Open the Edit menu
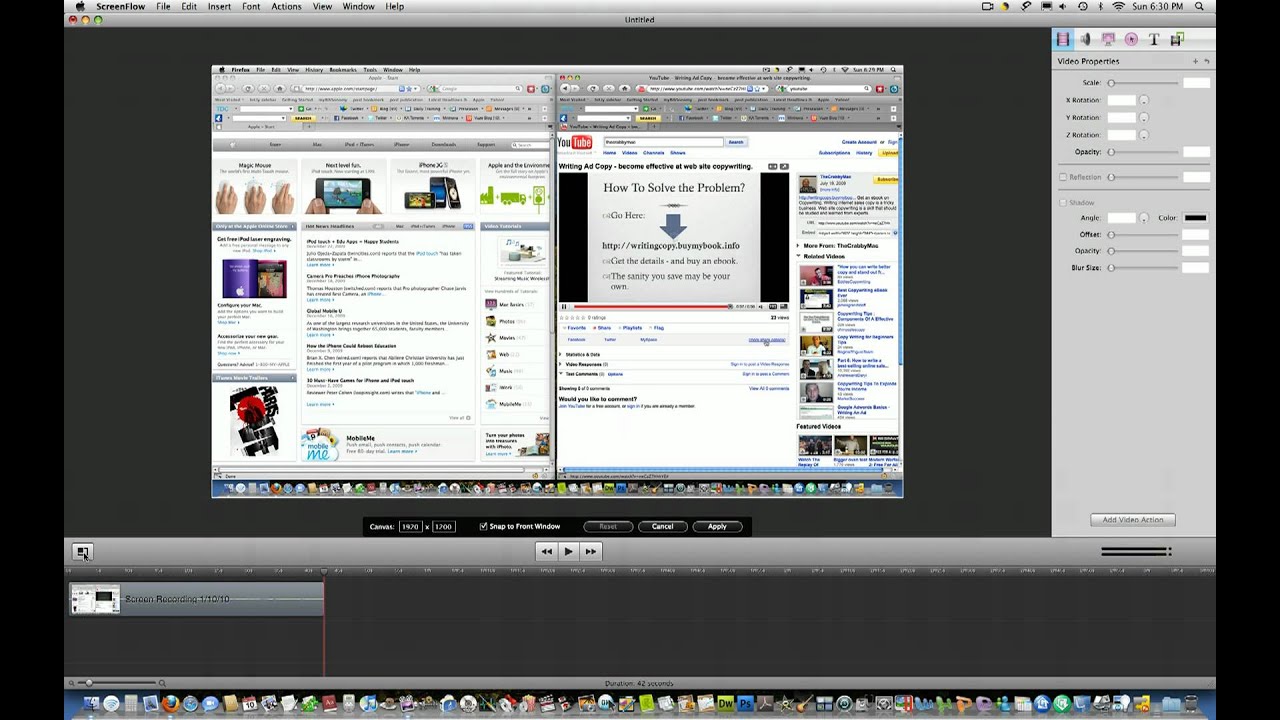The width and height of the screenshot is (1280, 720). pos(189,6)
